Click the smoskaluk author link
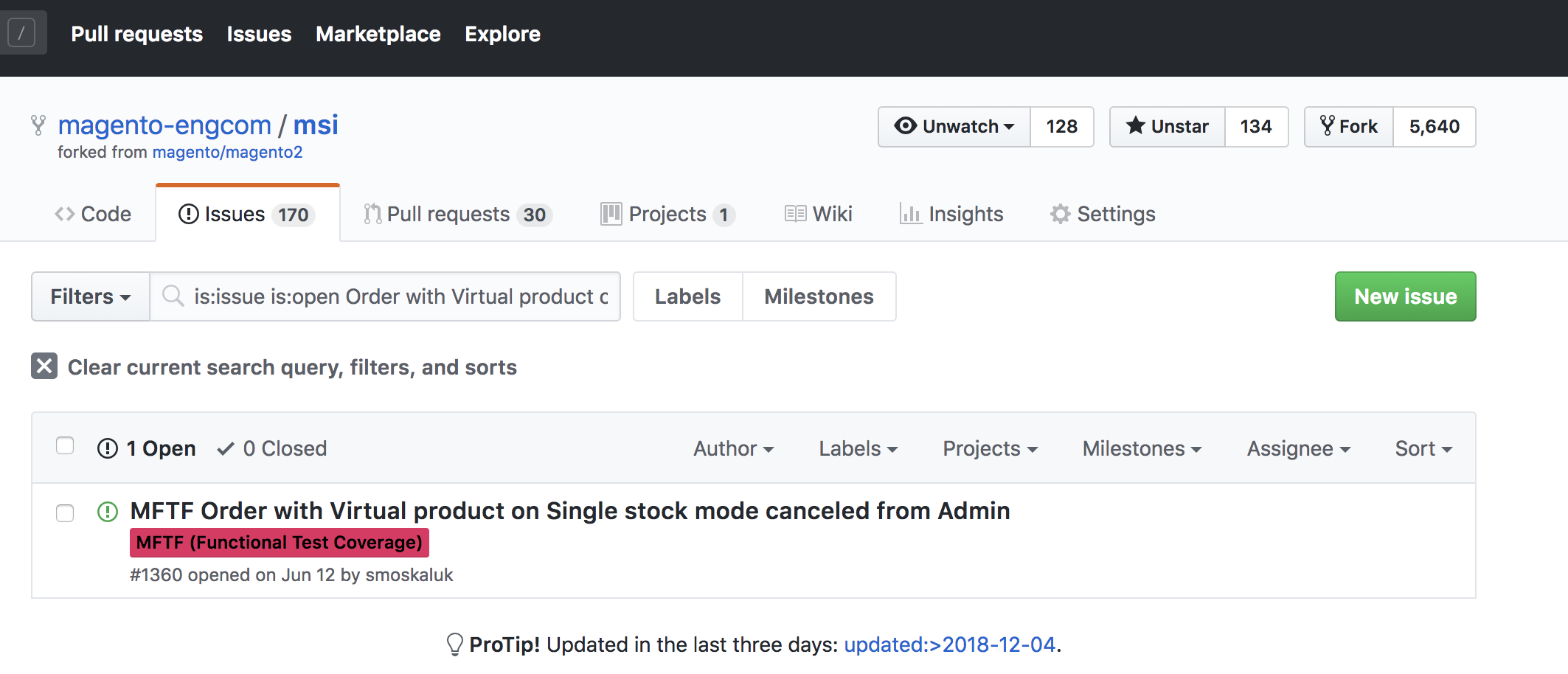Viewport: 1568px width, 674px height. tap(409, 575)
